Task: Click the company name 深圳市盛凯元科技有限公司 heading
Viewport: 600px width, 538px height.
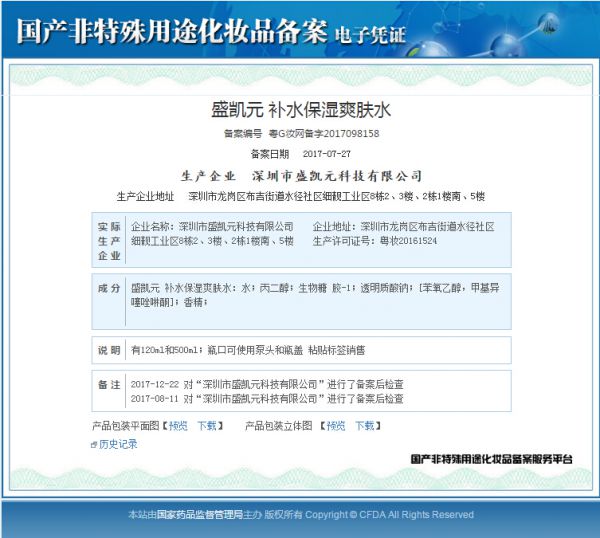Action: pos(337,176)
